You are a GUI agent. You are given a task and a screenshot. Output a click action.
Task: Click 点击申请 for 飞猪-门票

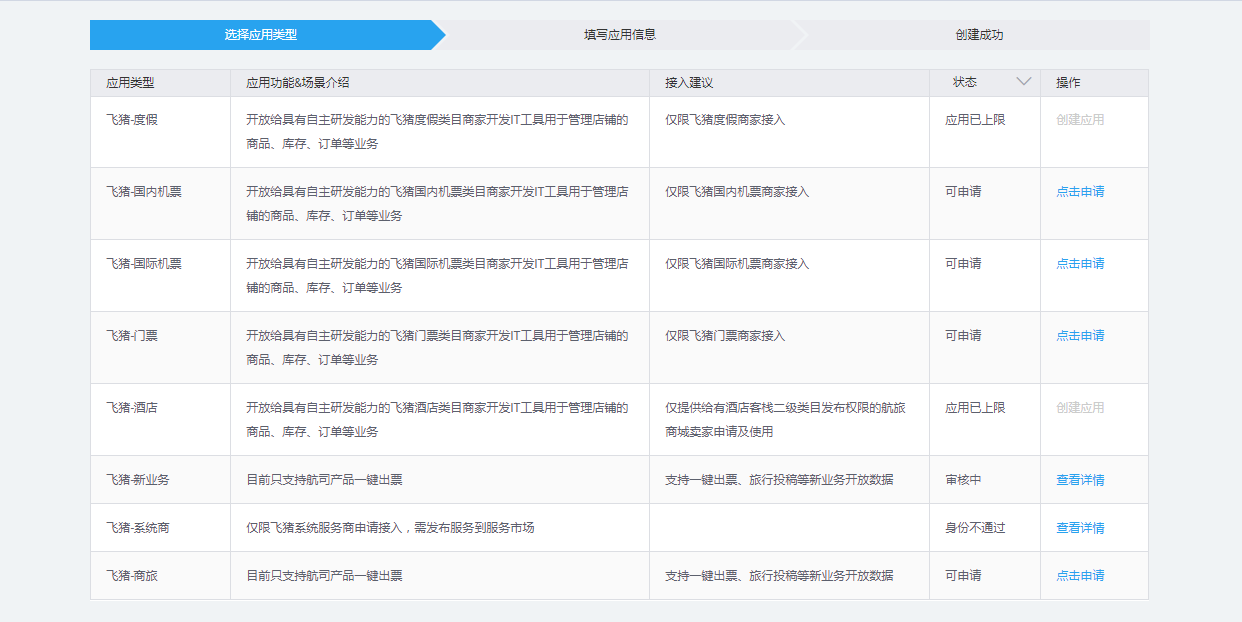tap(1080, 336)
